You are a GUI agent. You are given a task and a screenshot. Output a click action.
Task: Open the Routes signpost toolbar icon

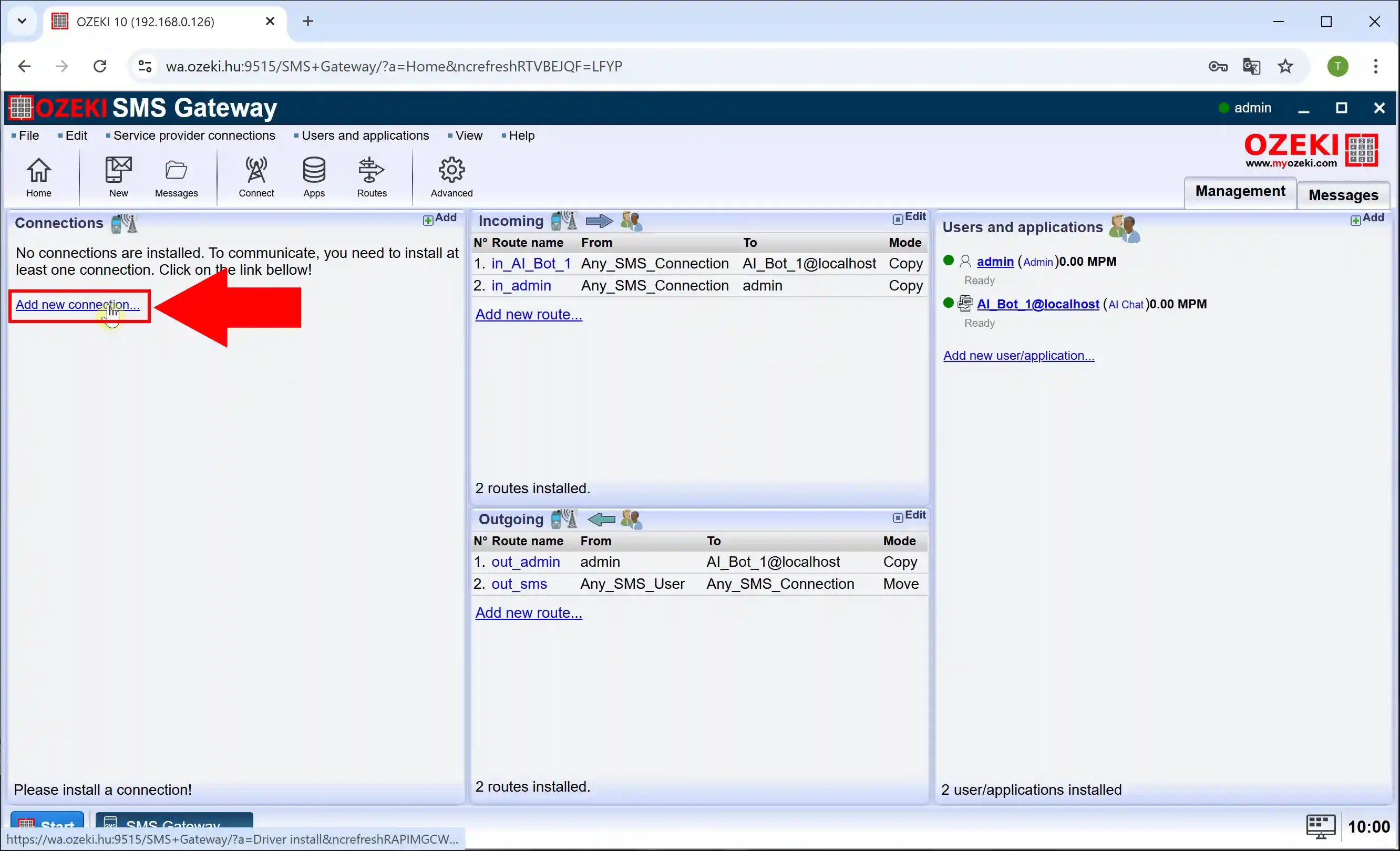pyautogui.click(x=372, y=177)
